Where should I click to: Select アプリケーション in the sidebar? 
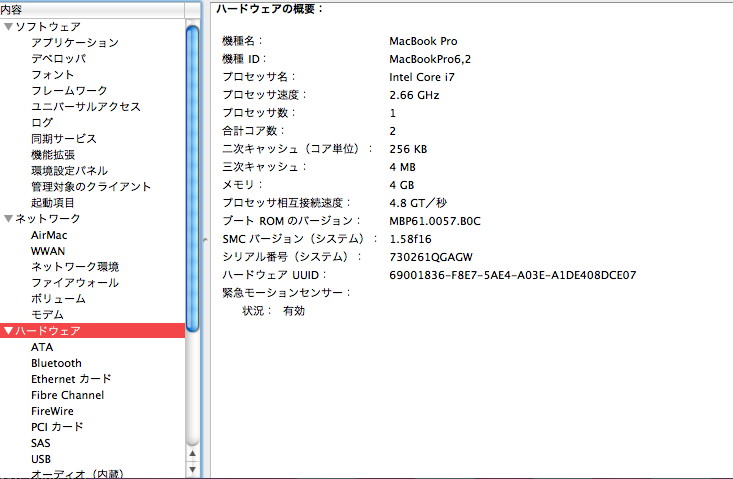(x=75, y=43)
